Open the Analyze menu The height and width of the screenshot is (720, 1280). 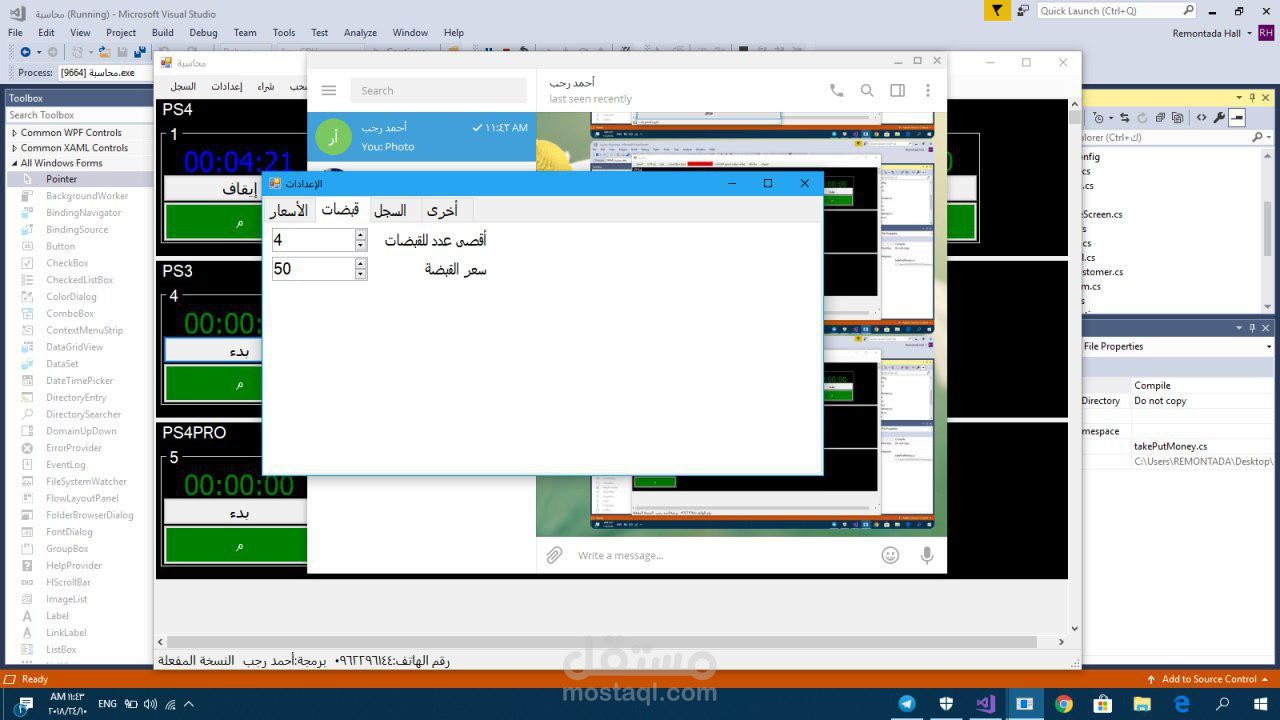click(x=360, y=32)
